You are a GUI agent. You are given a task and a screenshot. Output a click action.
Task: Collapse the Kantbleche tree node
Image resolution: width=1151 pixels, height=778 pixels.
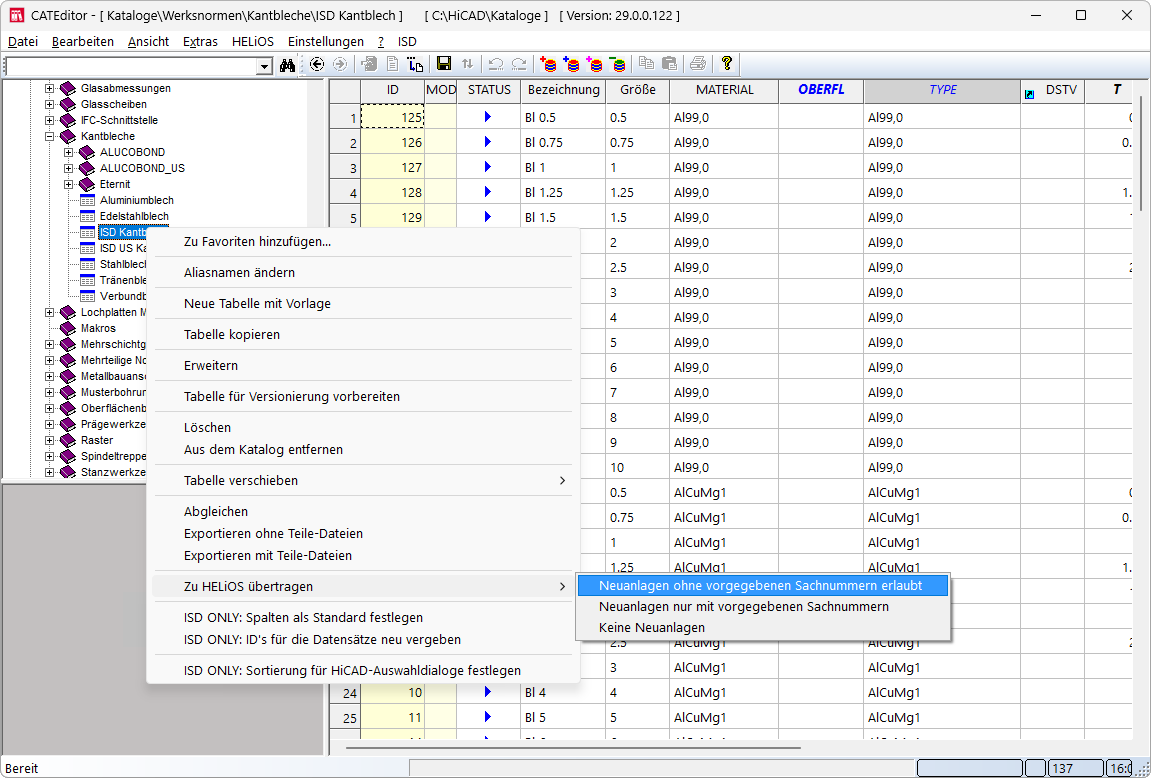[x=49, y=136]
